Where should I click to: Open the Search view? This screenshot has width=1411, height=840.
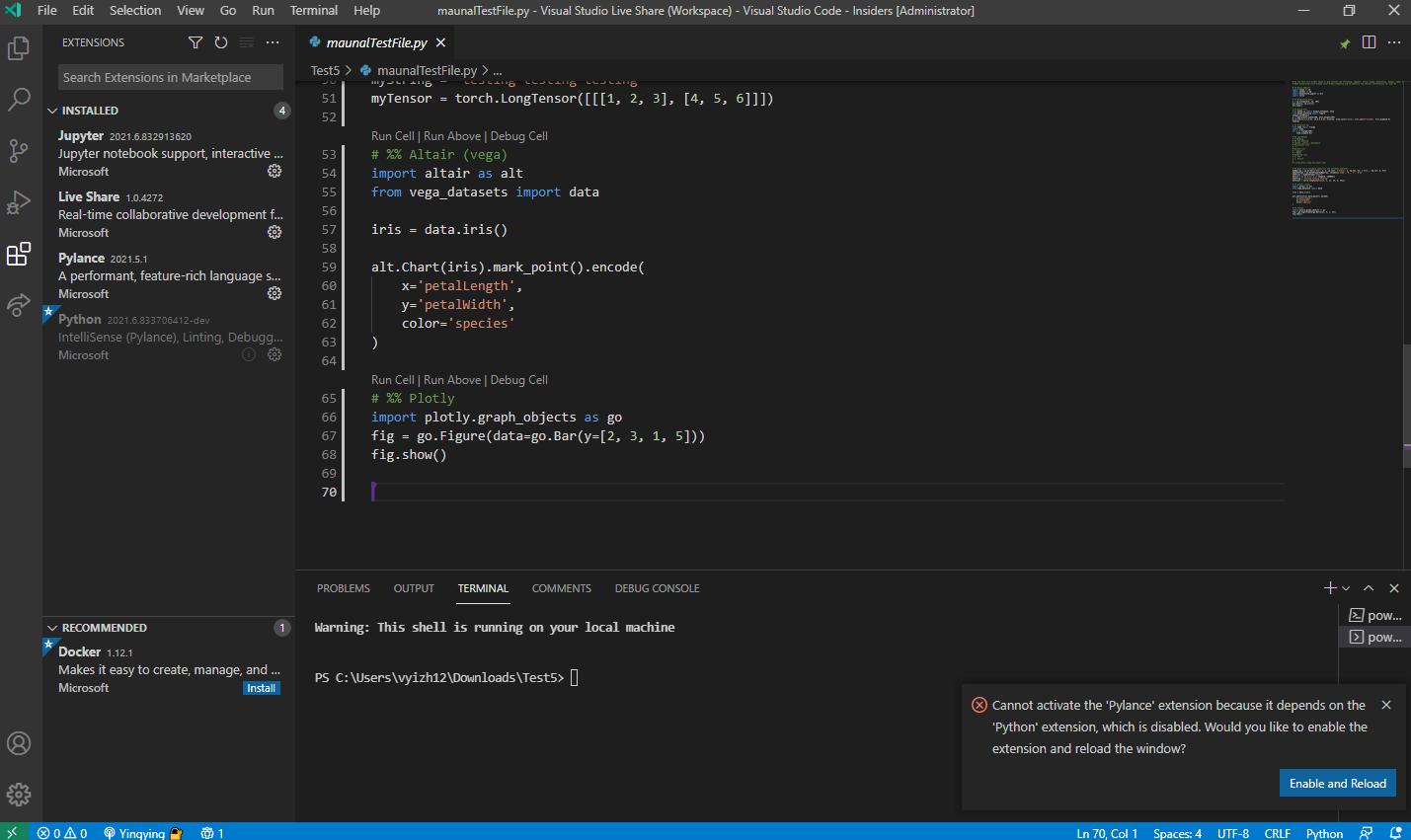click(20, 99)
